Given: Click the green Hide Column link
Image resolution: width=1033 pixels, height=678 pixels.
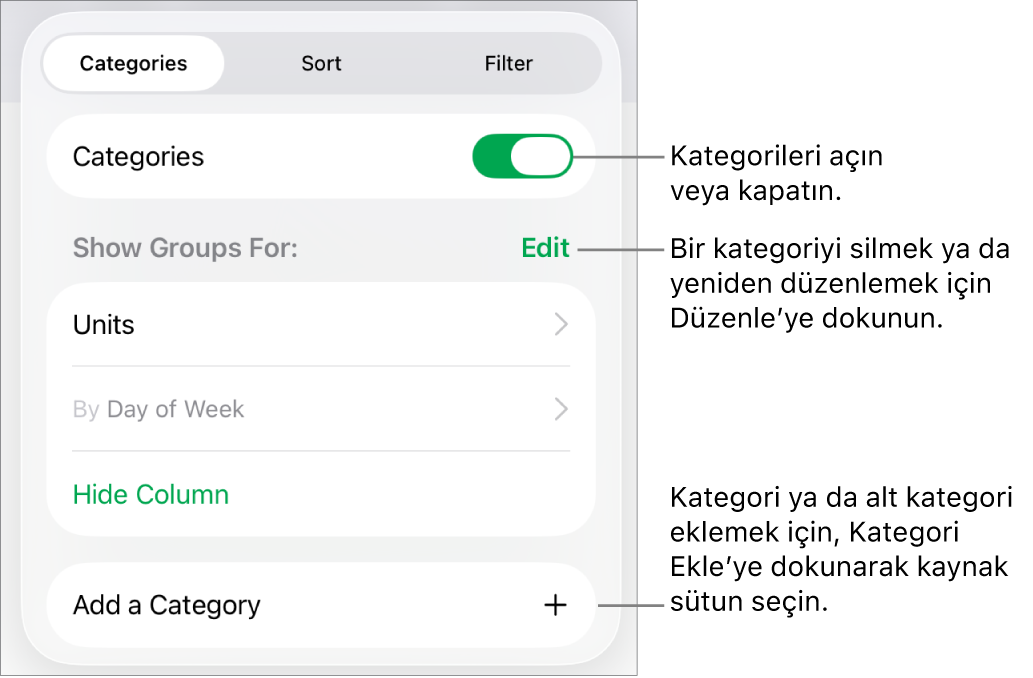Looking at the screenshot, I should (151, 494).
